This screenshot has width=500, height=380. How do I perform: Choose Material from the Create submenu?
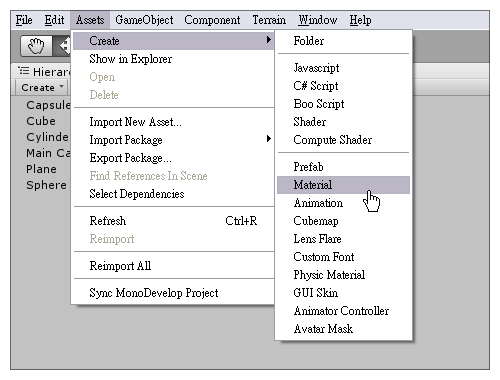coord(343,185)
